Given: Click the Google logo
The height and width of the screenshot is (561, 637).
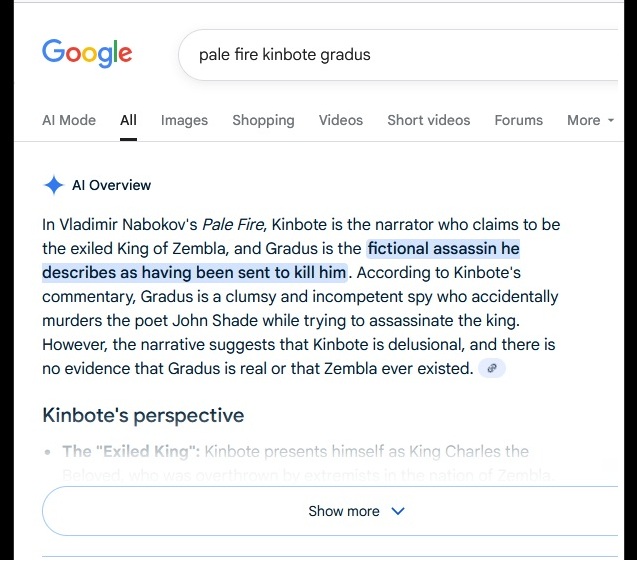Looking at the screenshot, I should pyautogui.click(x=87, y=54).
